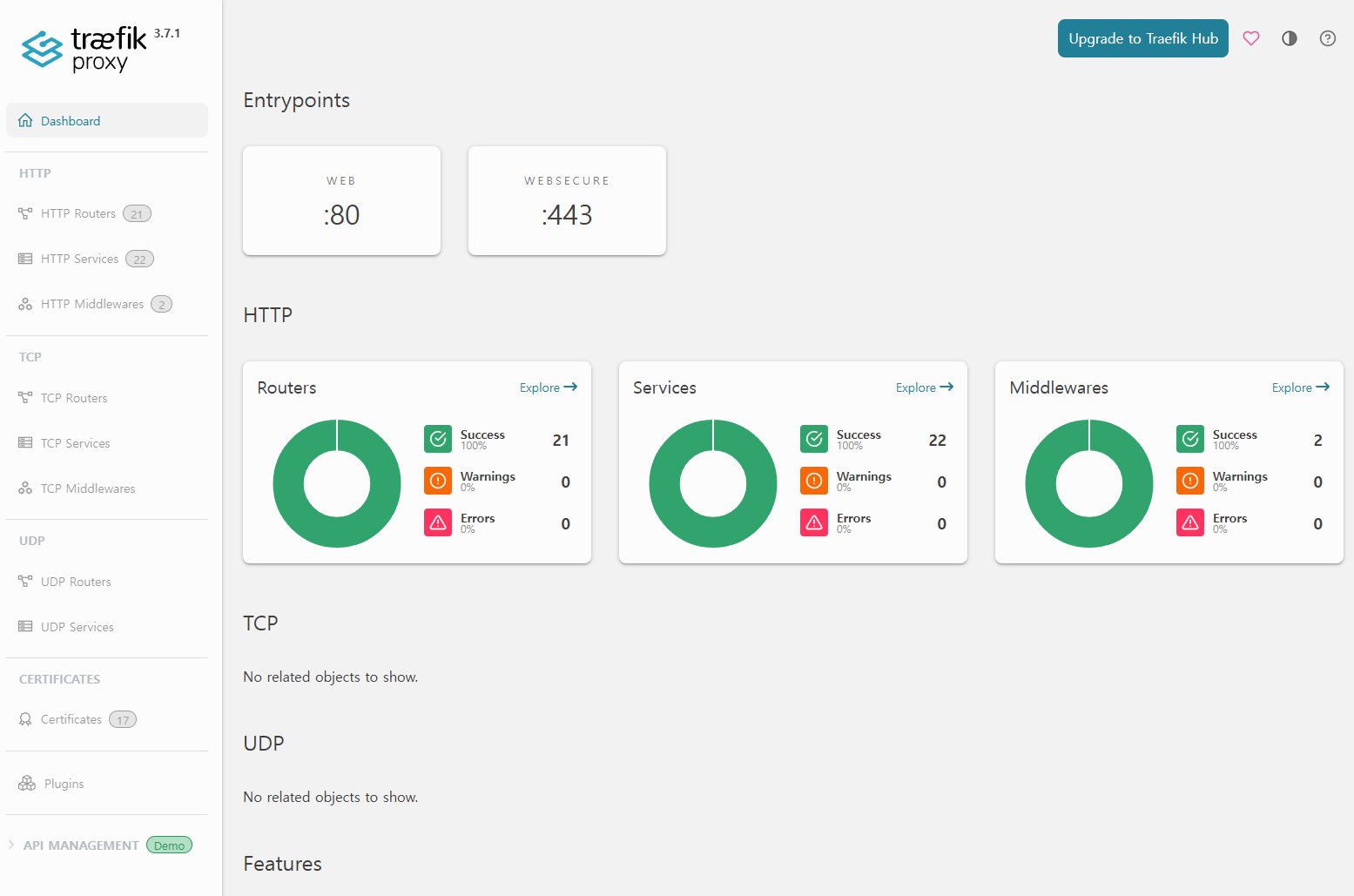Click the Routers success count 21
1354x896 pixels.
(561, 440)
